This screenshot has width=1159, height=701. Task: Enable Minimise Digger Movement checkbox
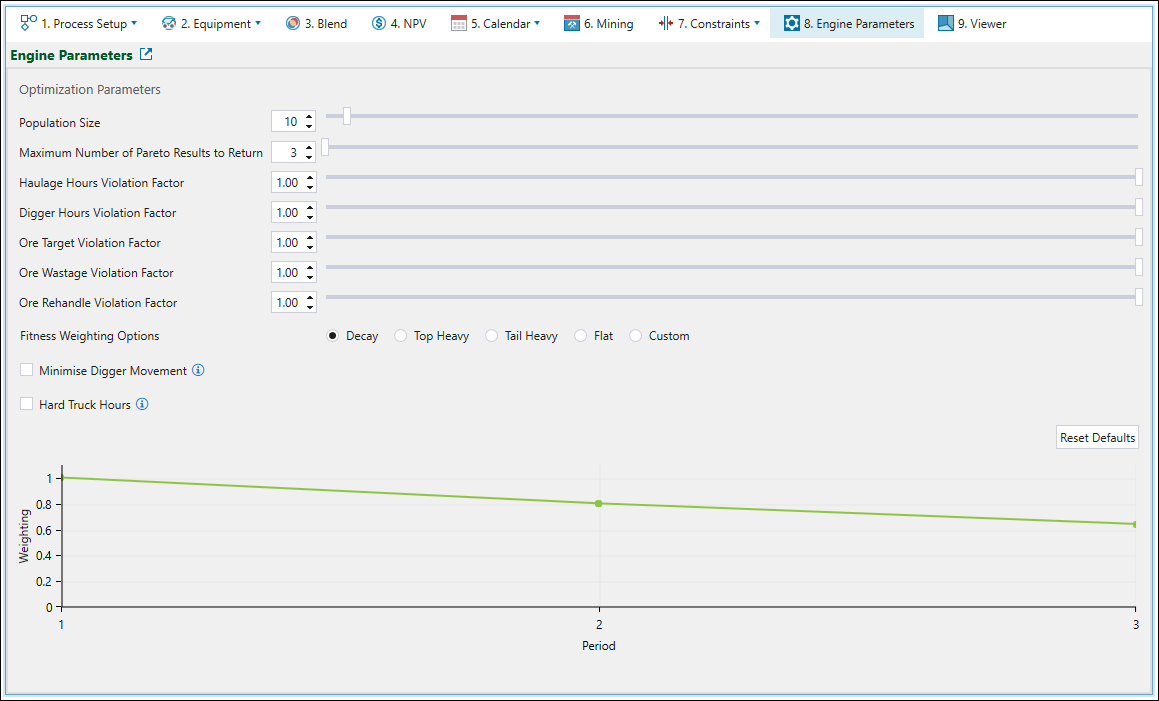point(27,370)
